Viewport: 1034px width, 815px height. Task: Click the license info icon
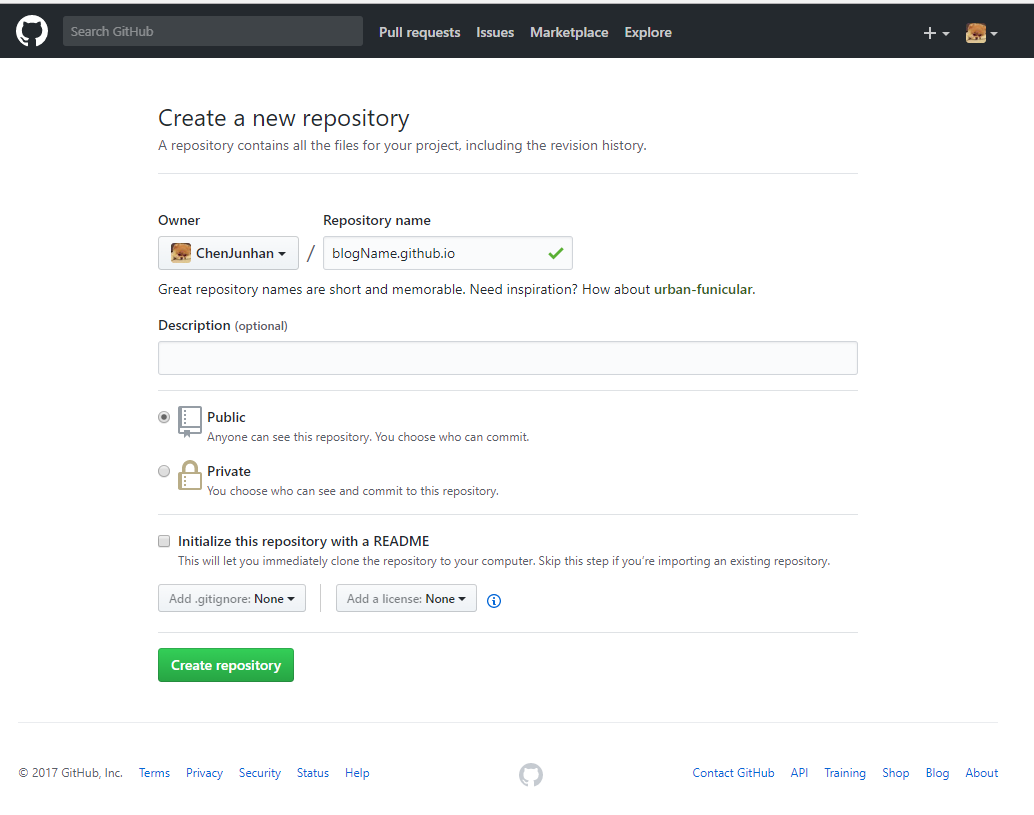[494, 601]
